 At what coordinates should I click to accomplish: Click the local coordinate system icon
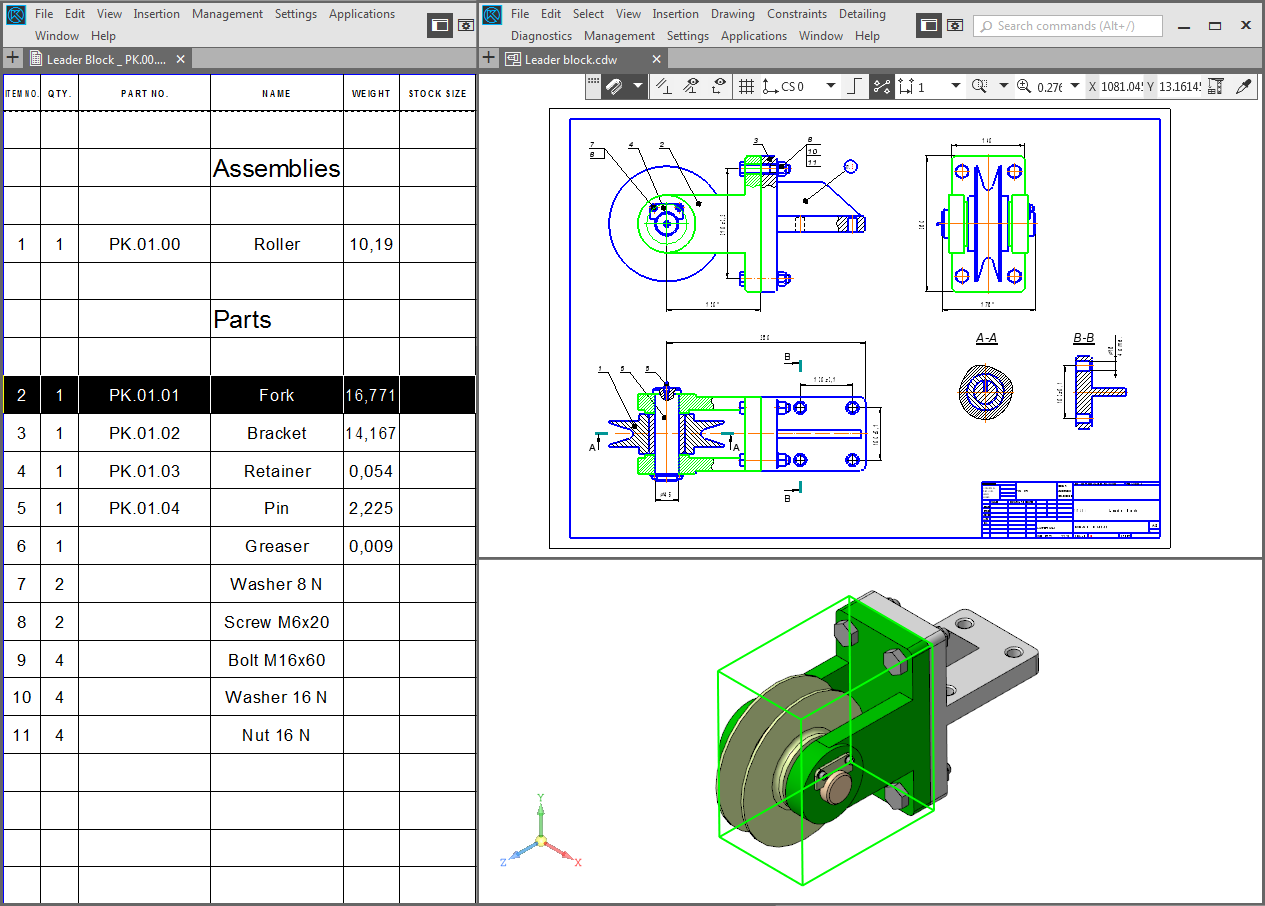[x=770, y=87]
